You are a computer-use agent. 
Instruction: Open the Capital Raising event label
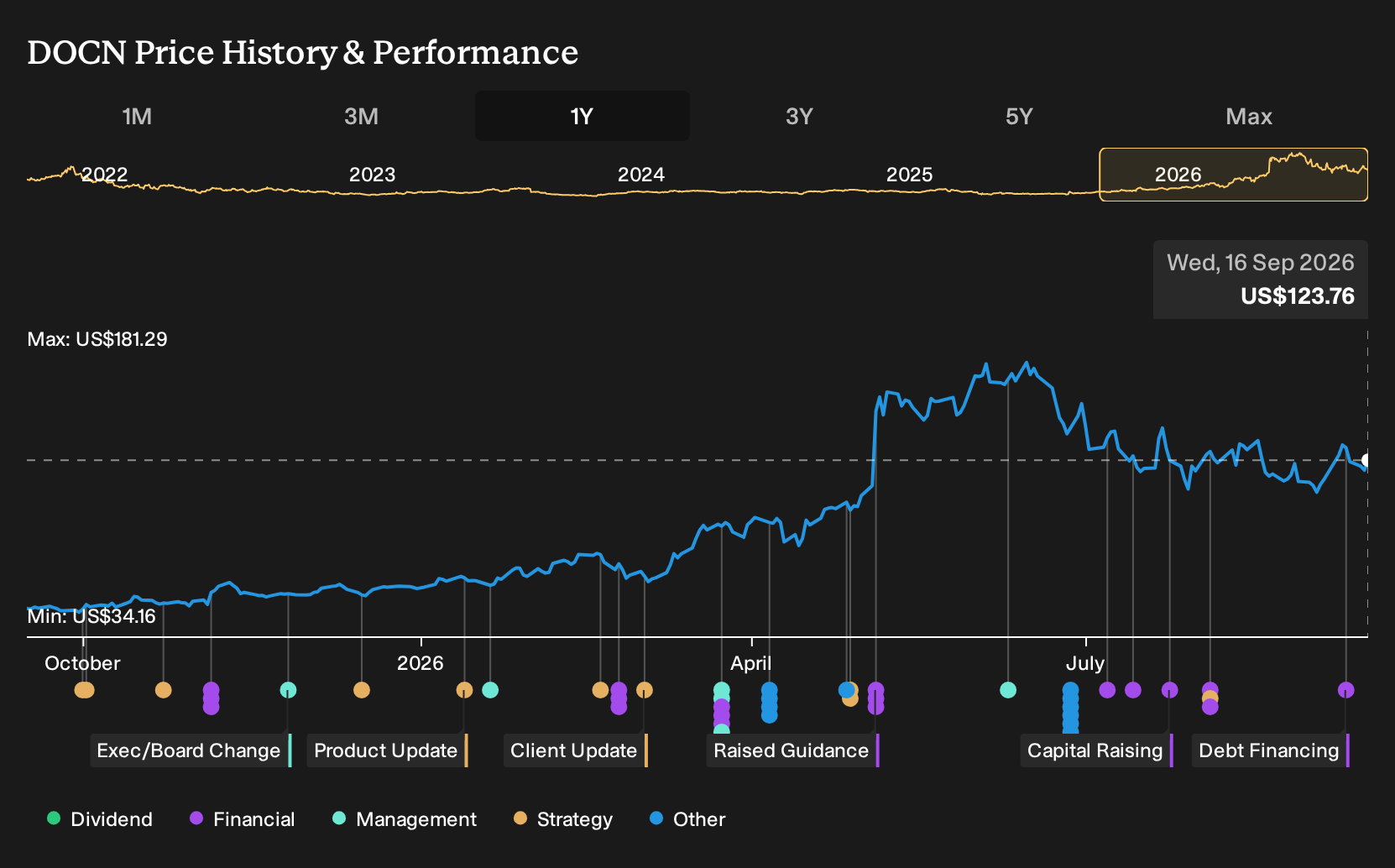click(x=1096, y=750)
